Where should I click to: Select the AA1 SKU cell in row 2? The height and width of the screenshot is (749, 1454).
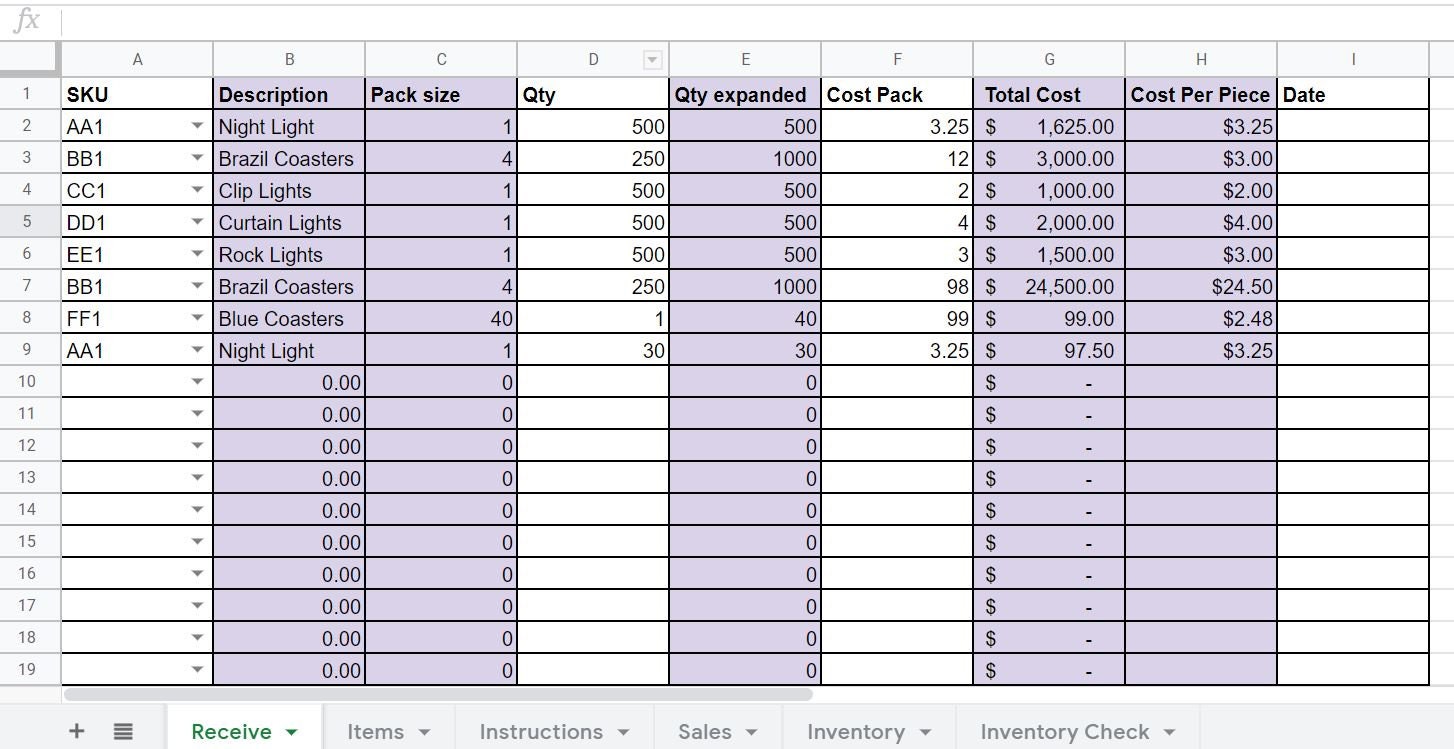[120, 126]
